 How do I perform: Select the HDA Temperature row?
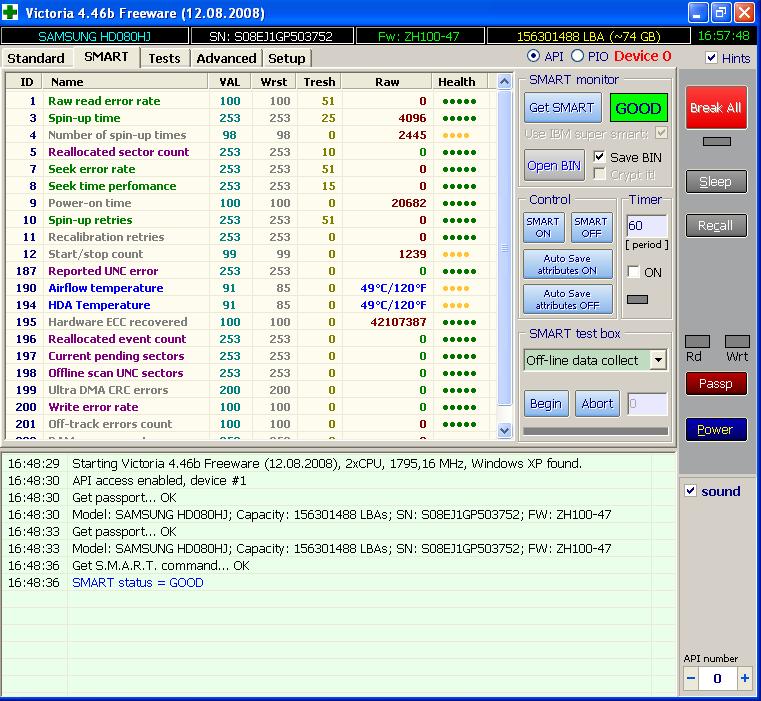250,305
